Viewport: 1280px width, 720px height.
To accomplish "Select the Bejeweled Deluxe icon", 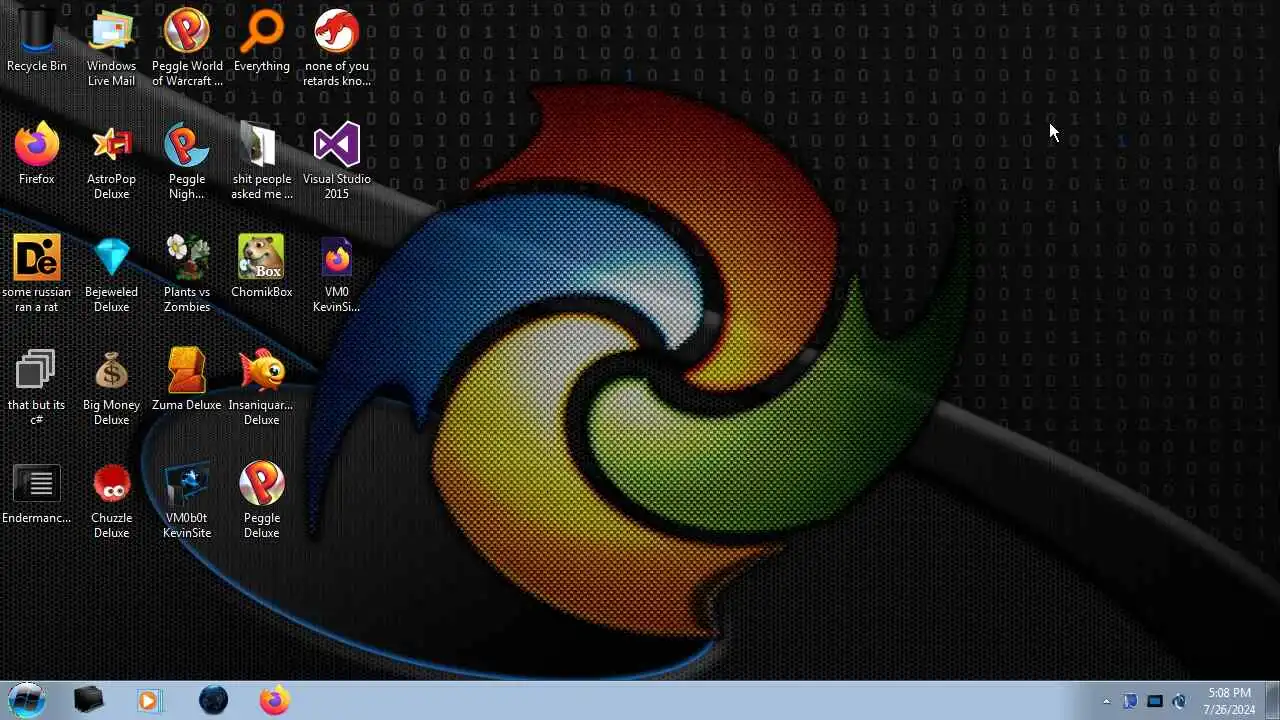I will pos(111,275).
